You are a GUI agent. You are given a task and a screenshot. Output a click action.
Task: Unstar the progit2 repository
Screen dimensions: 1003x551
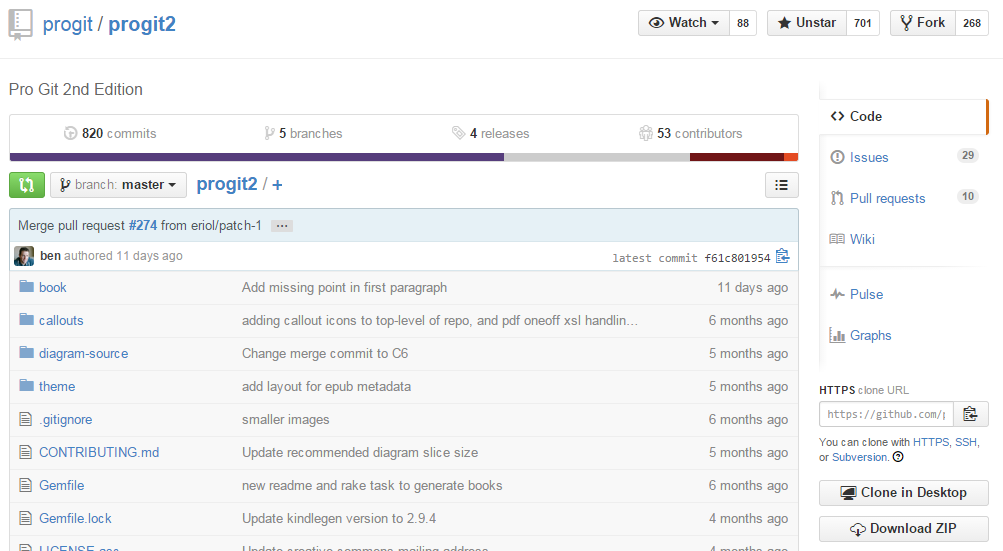tap(807, 23)
